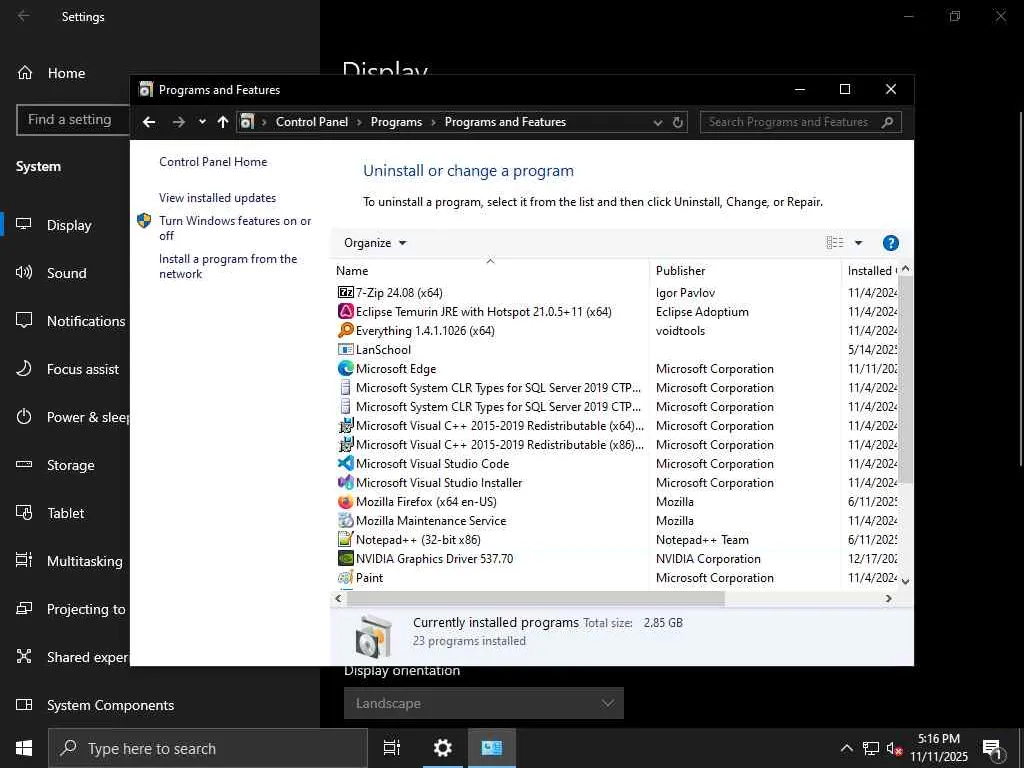Open the Action Center notifications icon
The image size is (1024, 768).
tap(993, 749)
